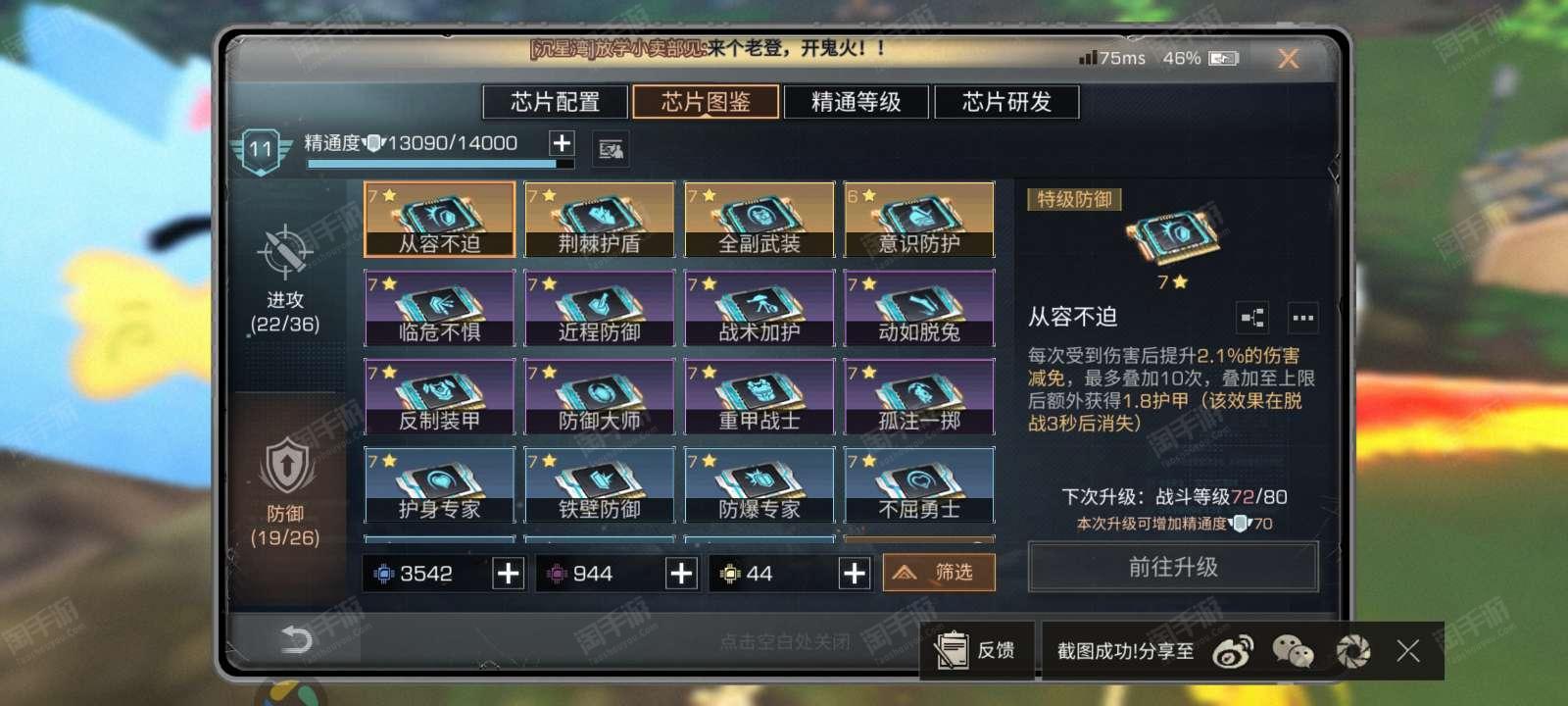Switch to the 芯片配置 tab

(x=555, y=102)
